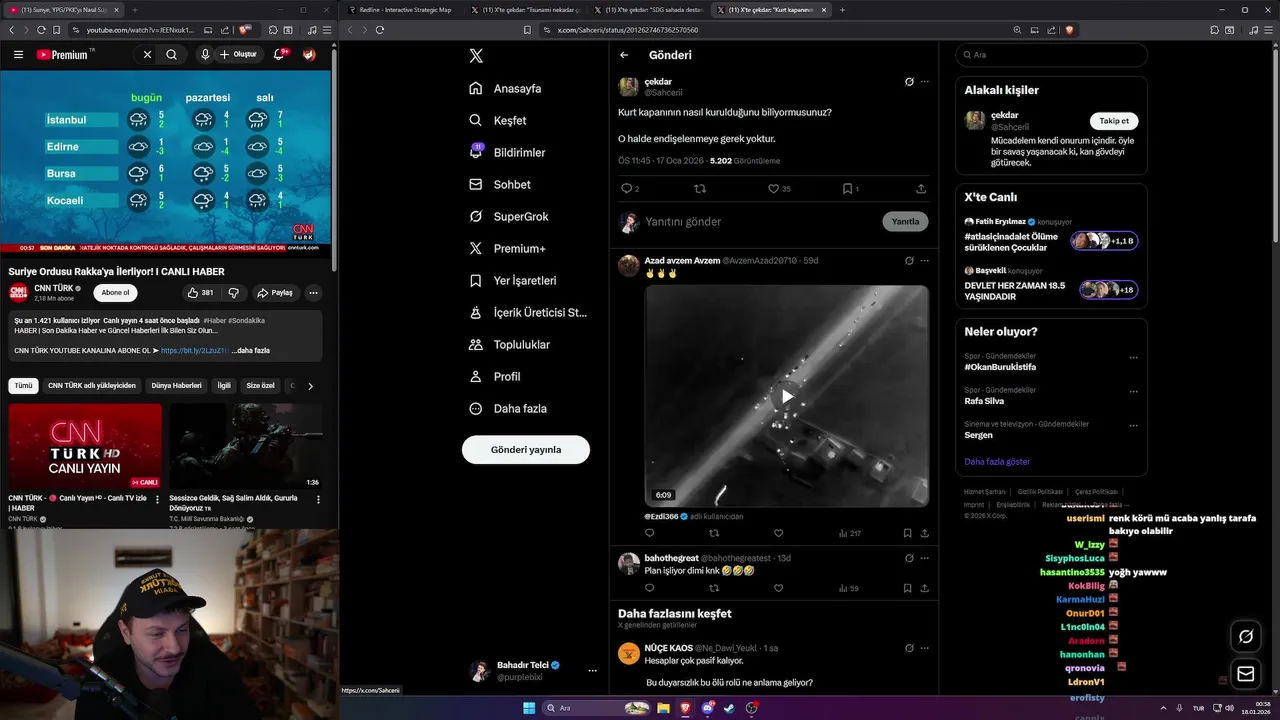
Task: Click Paylaş under the YouTube video
Action: pyautogui.click(x=275, y=293)
